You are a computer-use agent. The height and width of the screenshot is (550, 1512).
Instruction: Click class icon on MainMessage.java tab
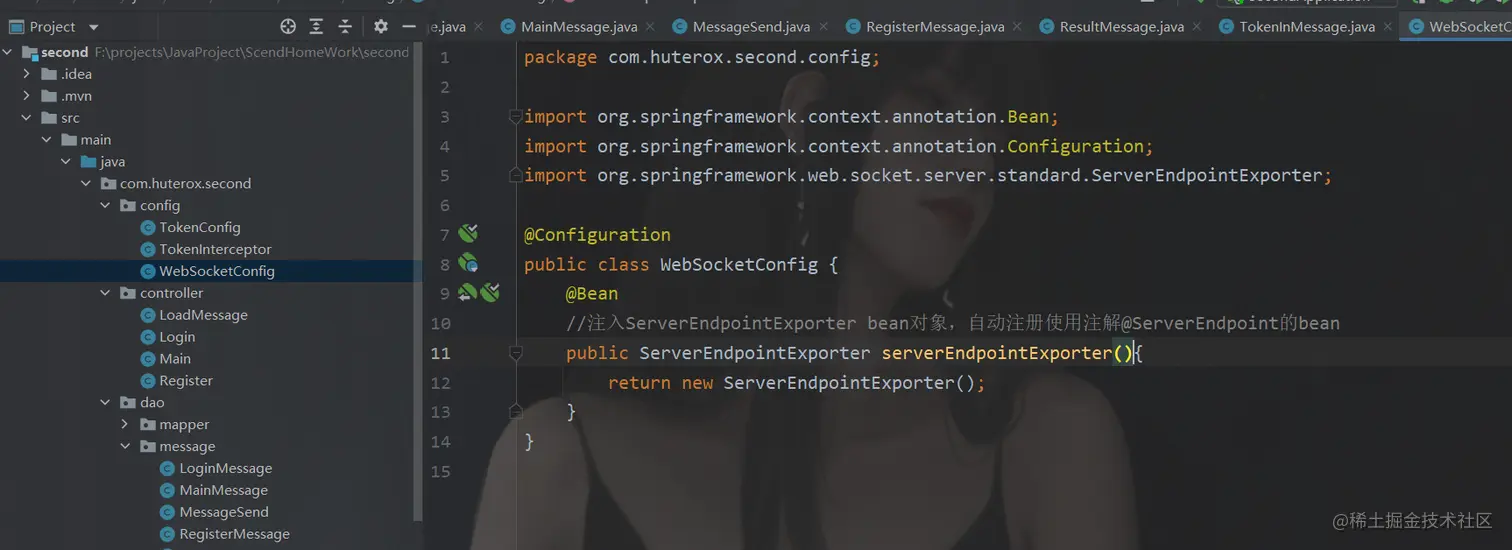pyautogui.click(x=508, y=27)
